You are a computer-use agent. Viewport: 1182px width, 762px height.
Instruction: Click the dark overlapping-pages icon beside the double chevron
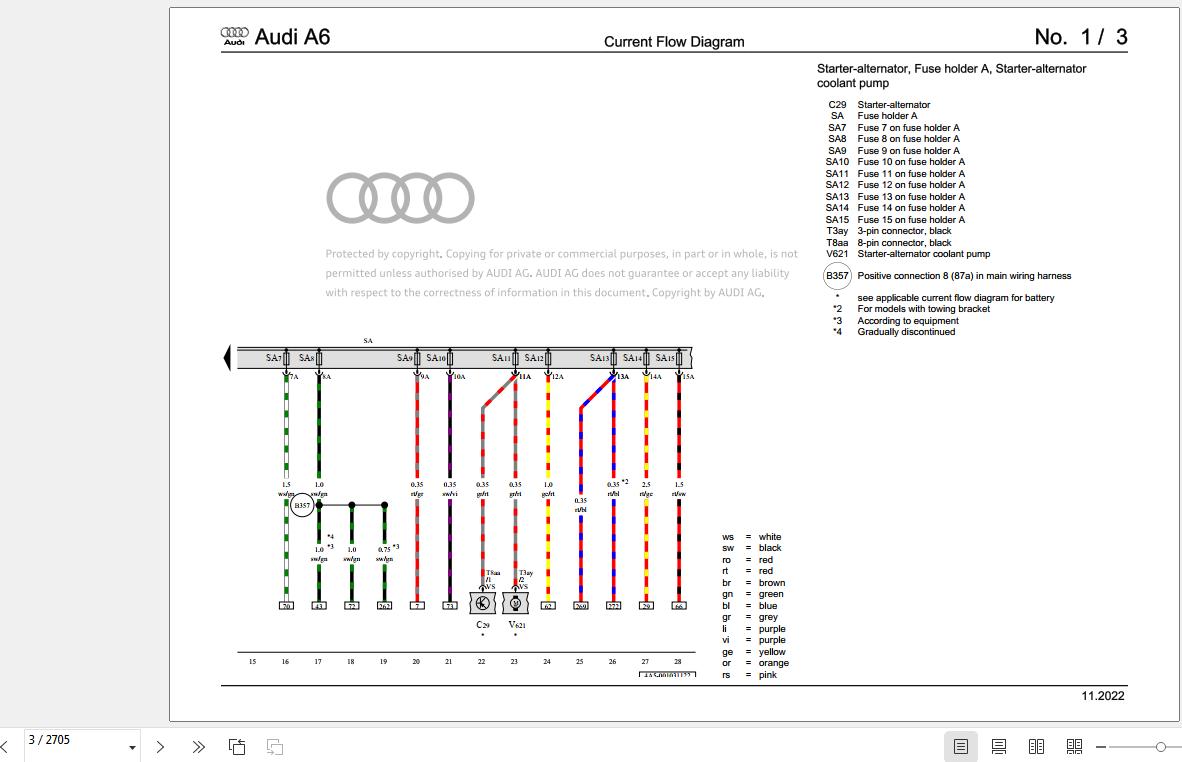pyautogui.click(x=237, y=747)
